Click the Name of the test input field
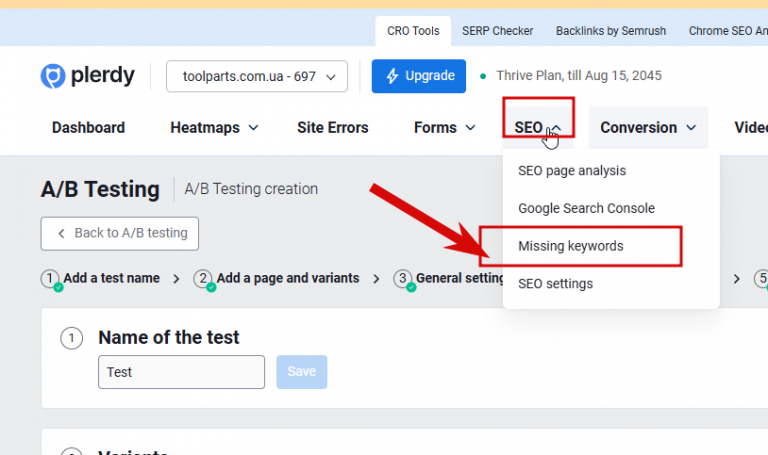Screen dimensions: 768x455 point(181,372)
